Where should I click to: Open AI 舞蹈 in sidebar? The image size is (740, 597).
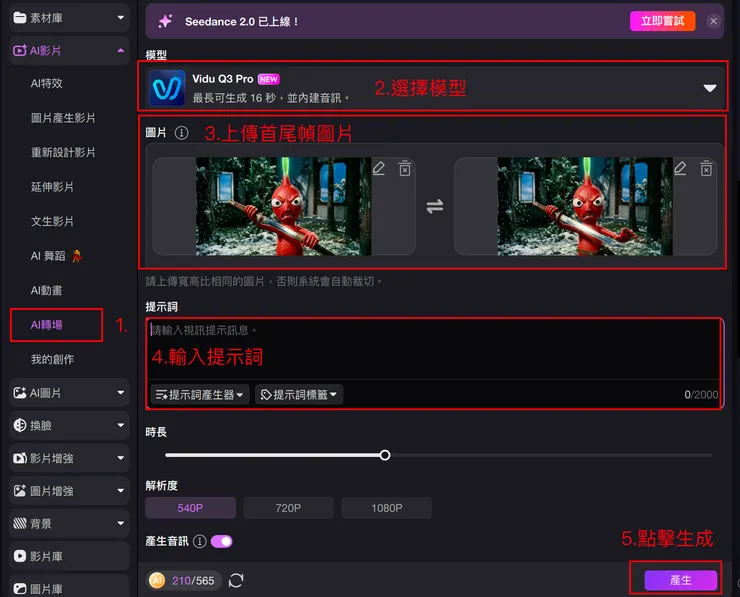coord(56,256)
